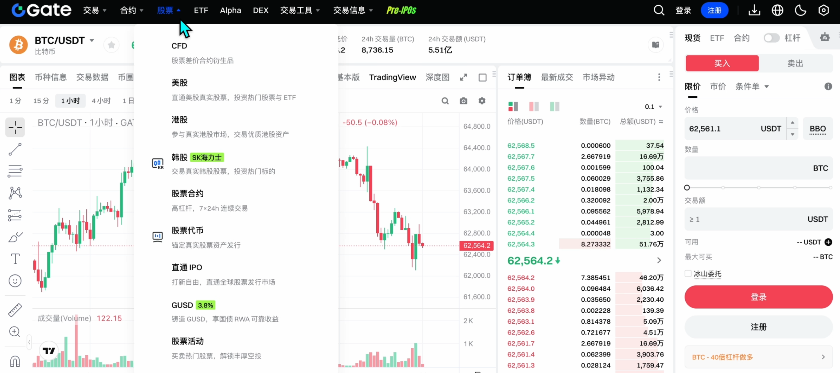Click the guide book icon
Image resolution: width=840 pixels, height=373 pixels.
click(x=655, y=45)
